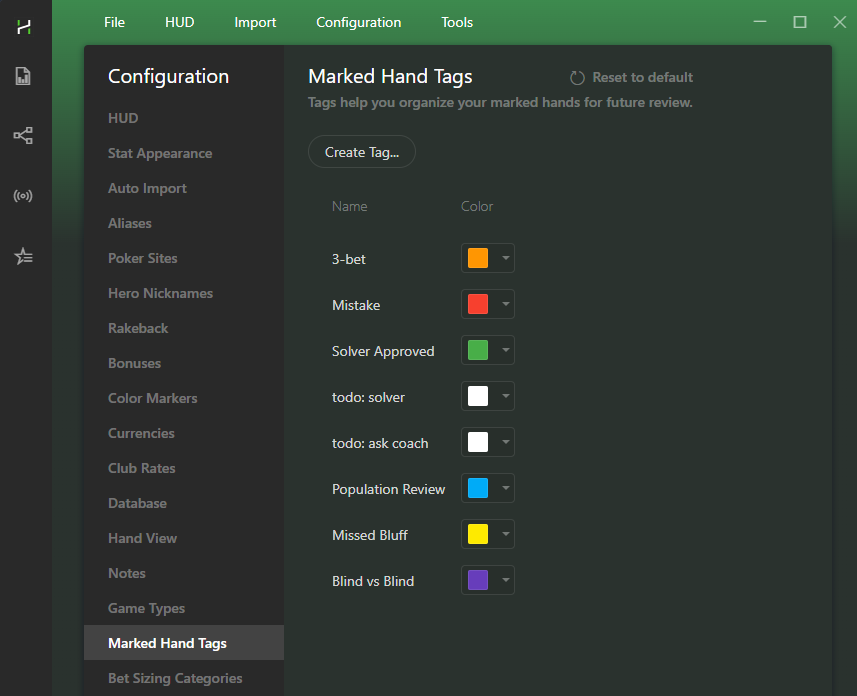Click the Name column header
The width and height of the screenshot is (857, 696).
coord(349,206)
